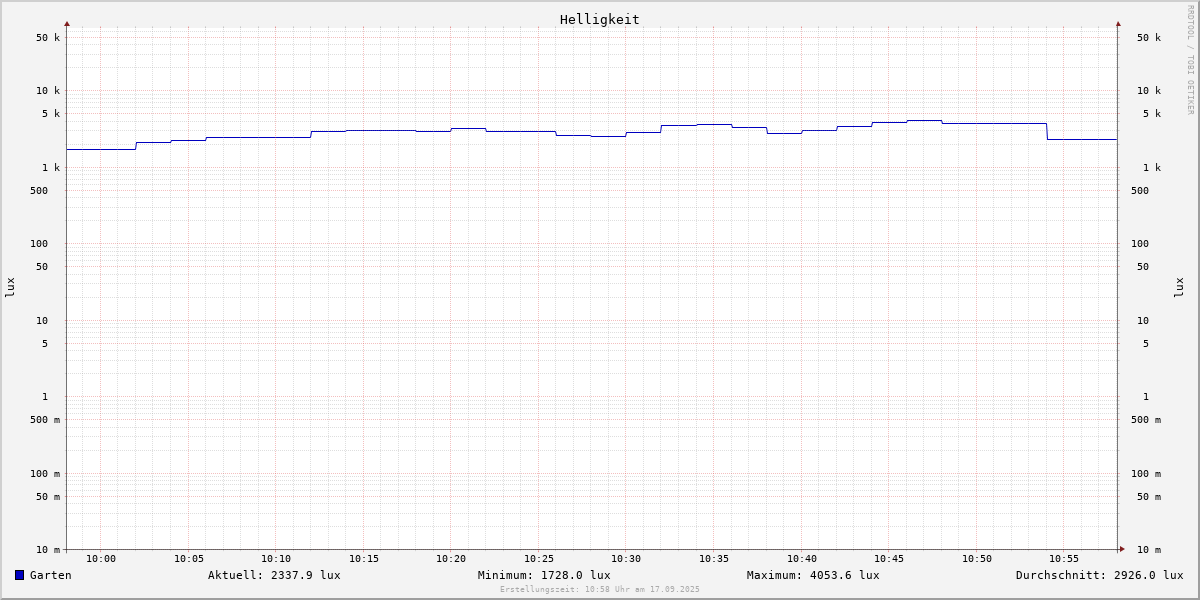Click the left axis lux unit label
This screenshot has width=1200, height=600.
point(10,287)
